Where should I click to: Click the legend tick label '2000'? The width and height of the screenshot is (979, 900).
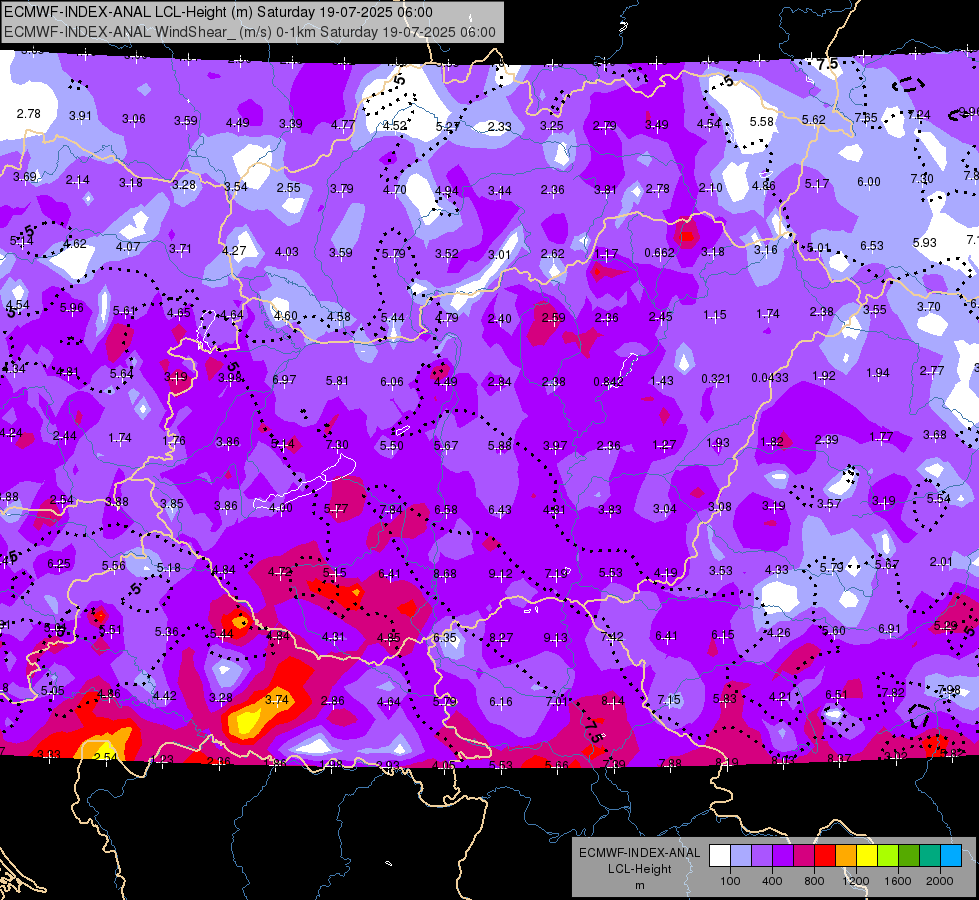tap(940, 881)
